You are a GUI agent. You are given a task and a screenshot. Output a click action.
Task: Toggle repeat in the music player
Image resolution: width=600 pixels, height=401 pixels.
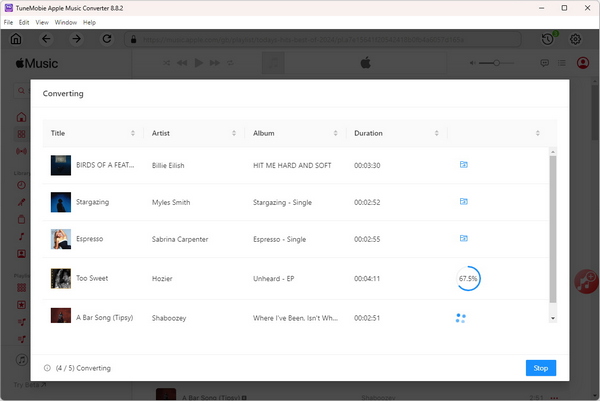(230, 63)
